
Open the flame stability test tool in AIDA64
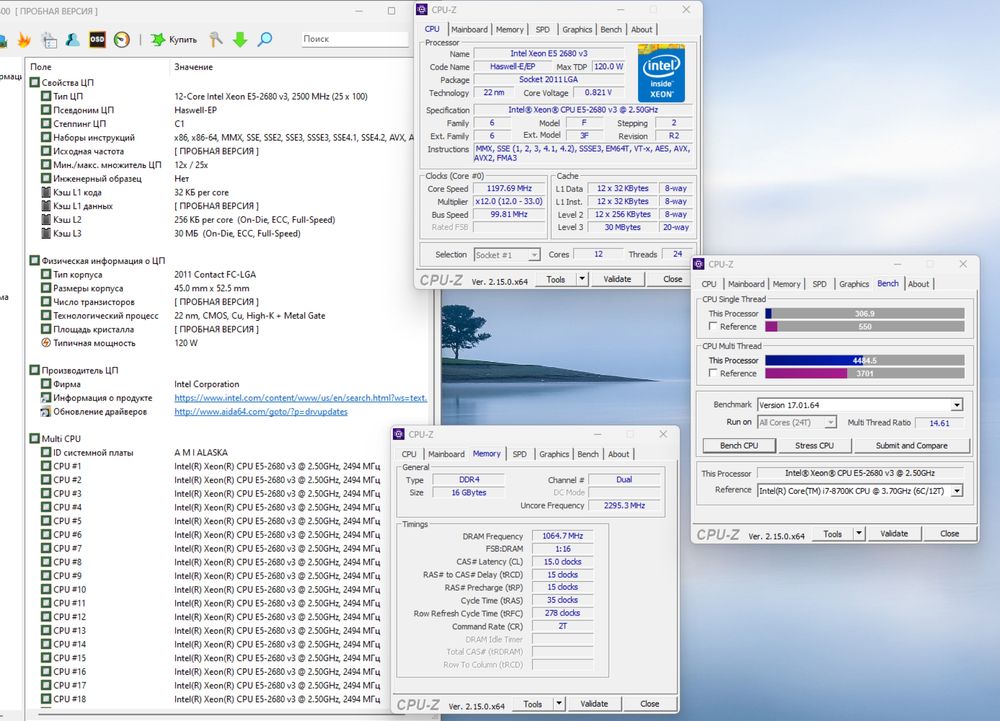pos(24,40)
